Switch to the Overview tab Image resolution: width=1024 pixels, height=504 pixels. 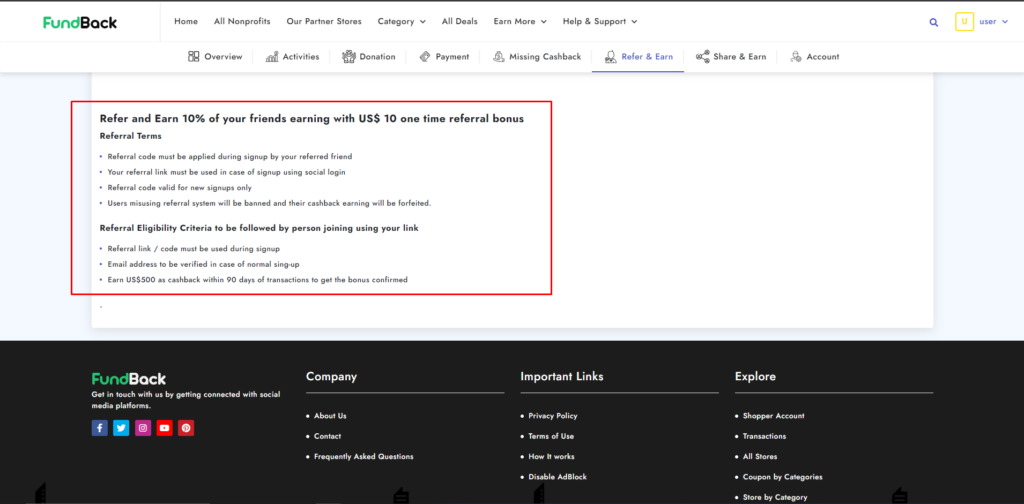(x=215, y=57)
